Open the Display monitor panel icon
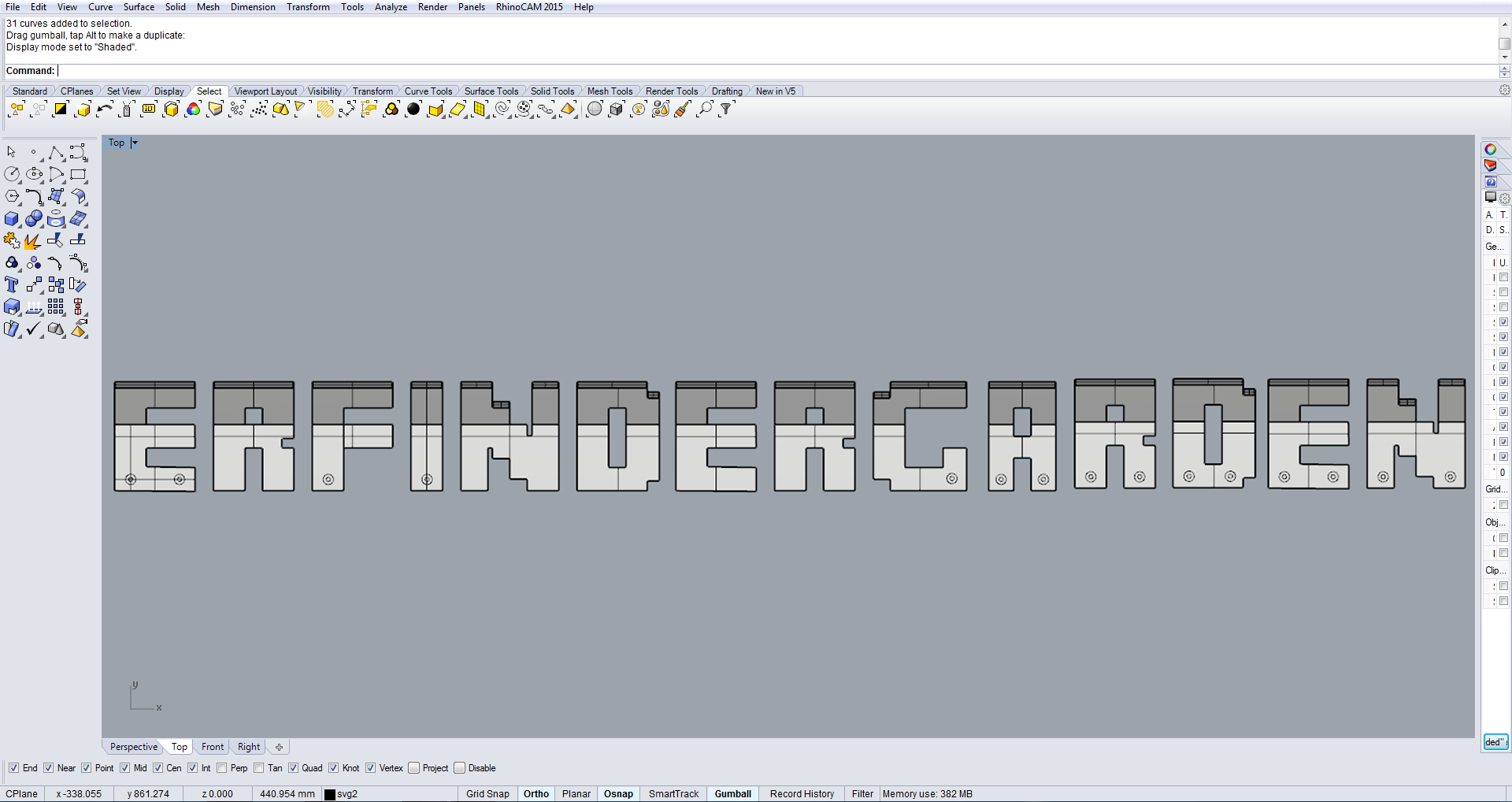 [1490, 198]
